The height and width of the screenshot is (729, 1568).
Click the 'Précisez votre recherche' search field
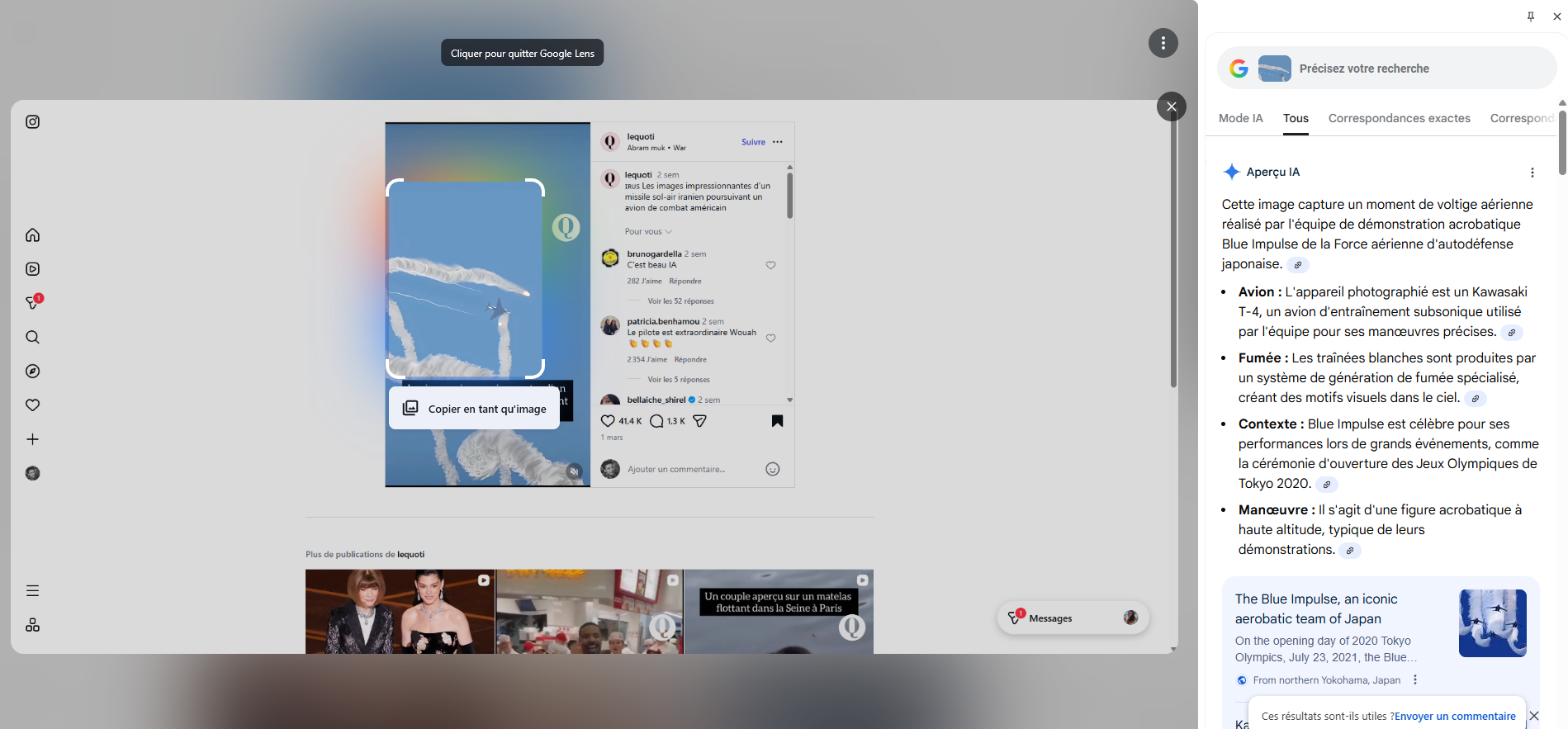(x=1404, y=69)
